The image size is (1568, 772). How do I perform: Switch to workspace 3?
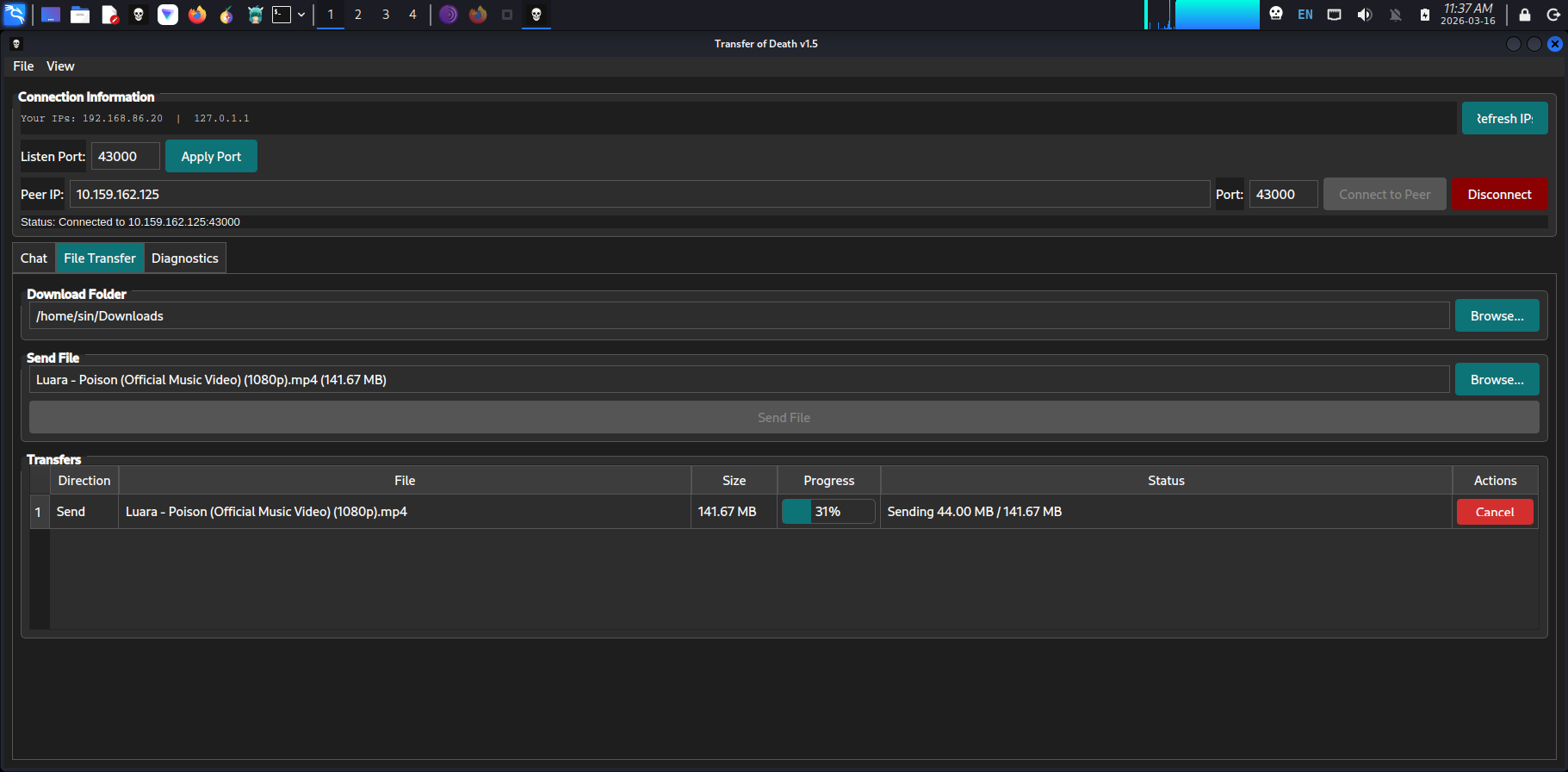pos(386,15)
